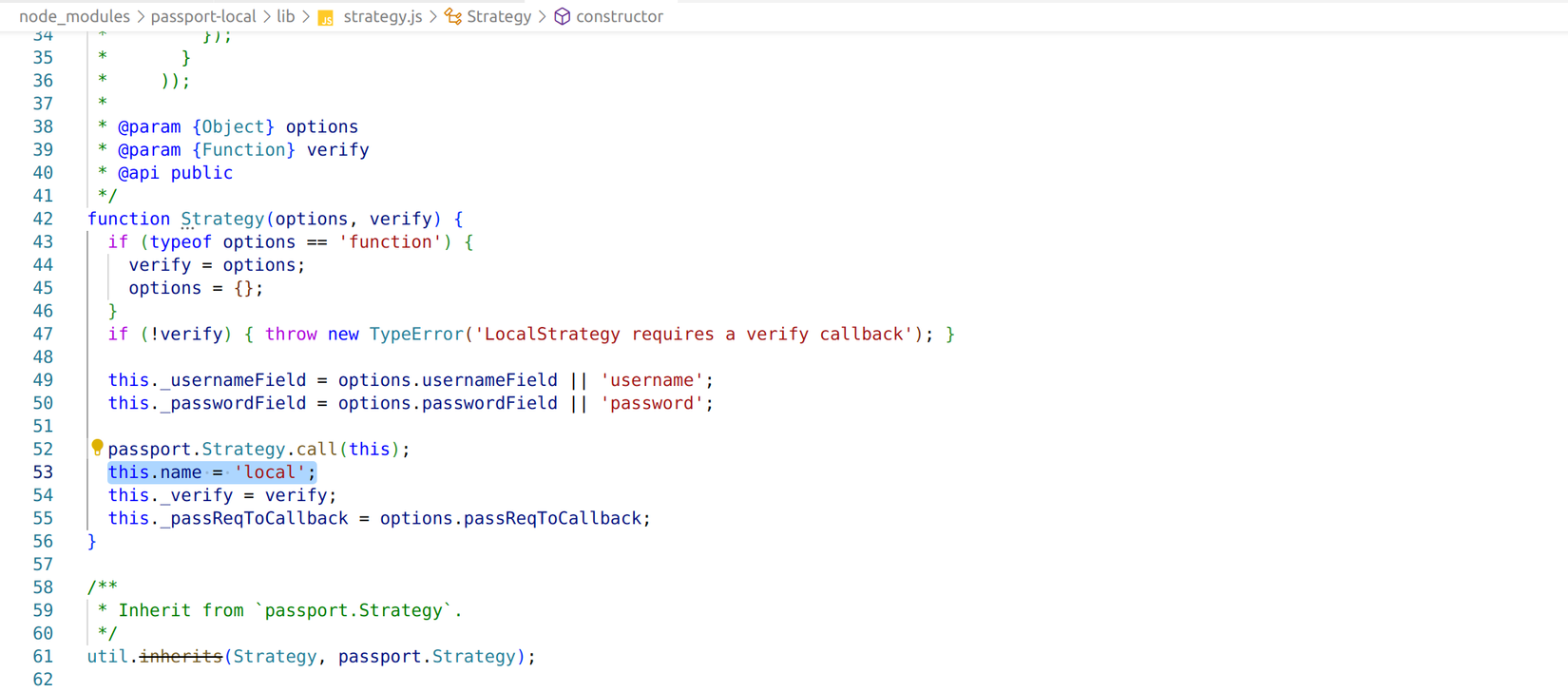1568x692 pixels.
Task: Click the lightbulb code action icon on line 52
Action: click(x=97, y=448)
